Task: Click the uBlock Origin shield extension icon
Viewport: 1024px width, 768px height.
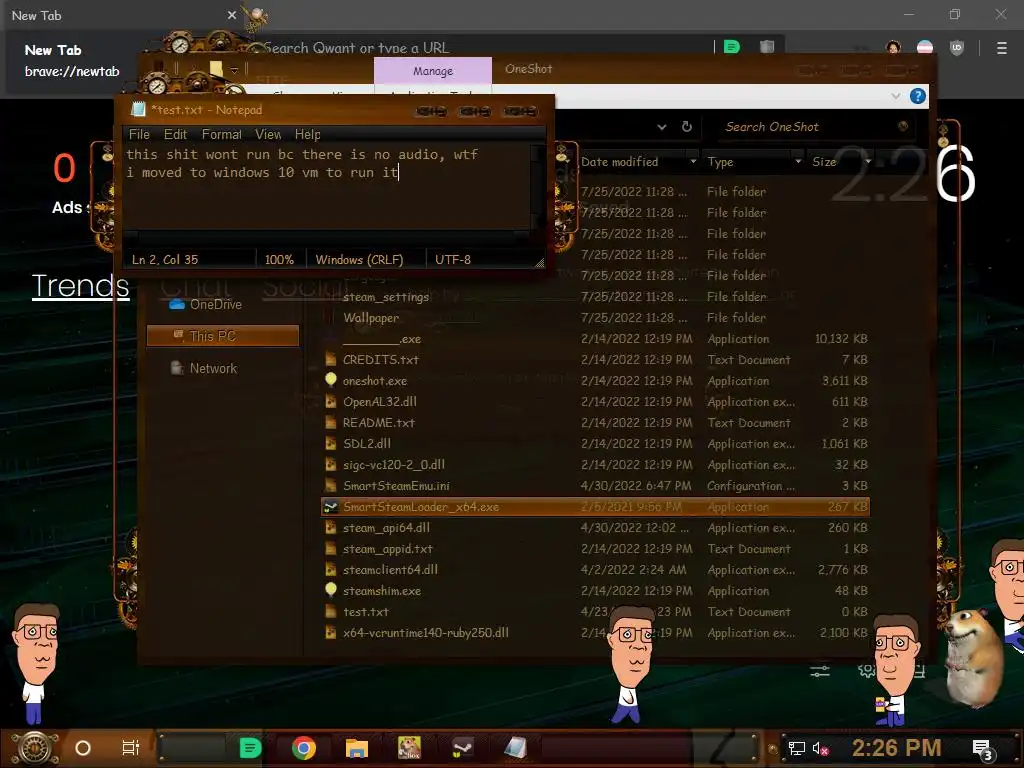Action: click(x=957, y=48)
